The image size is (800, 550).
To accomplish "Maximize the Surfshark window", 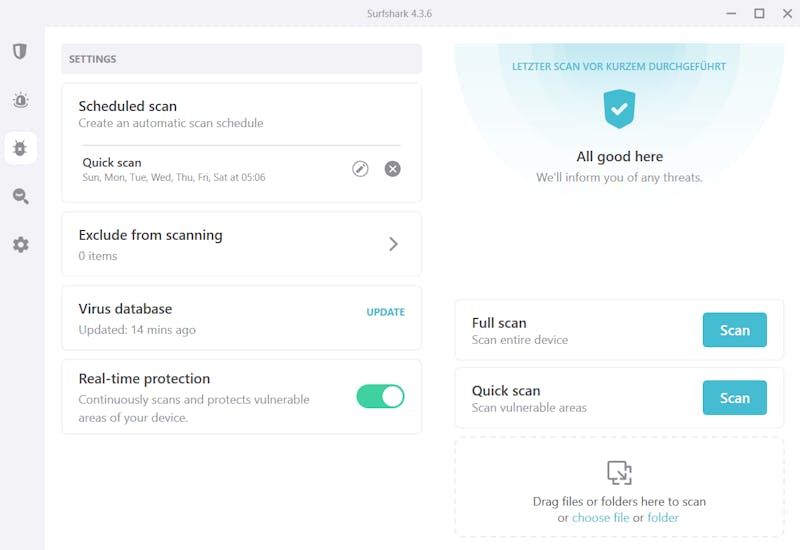I will [759, 14].
